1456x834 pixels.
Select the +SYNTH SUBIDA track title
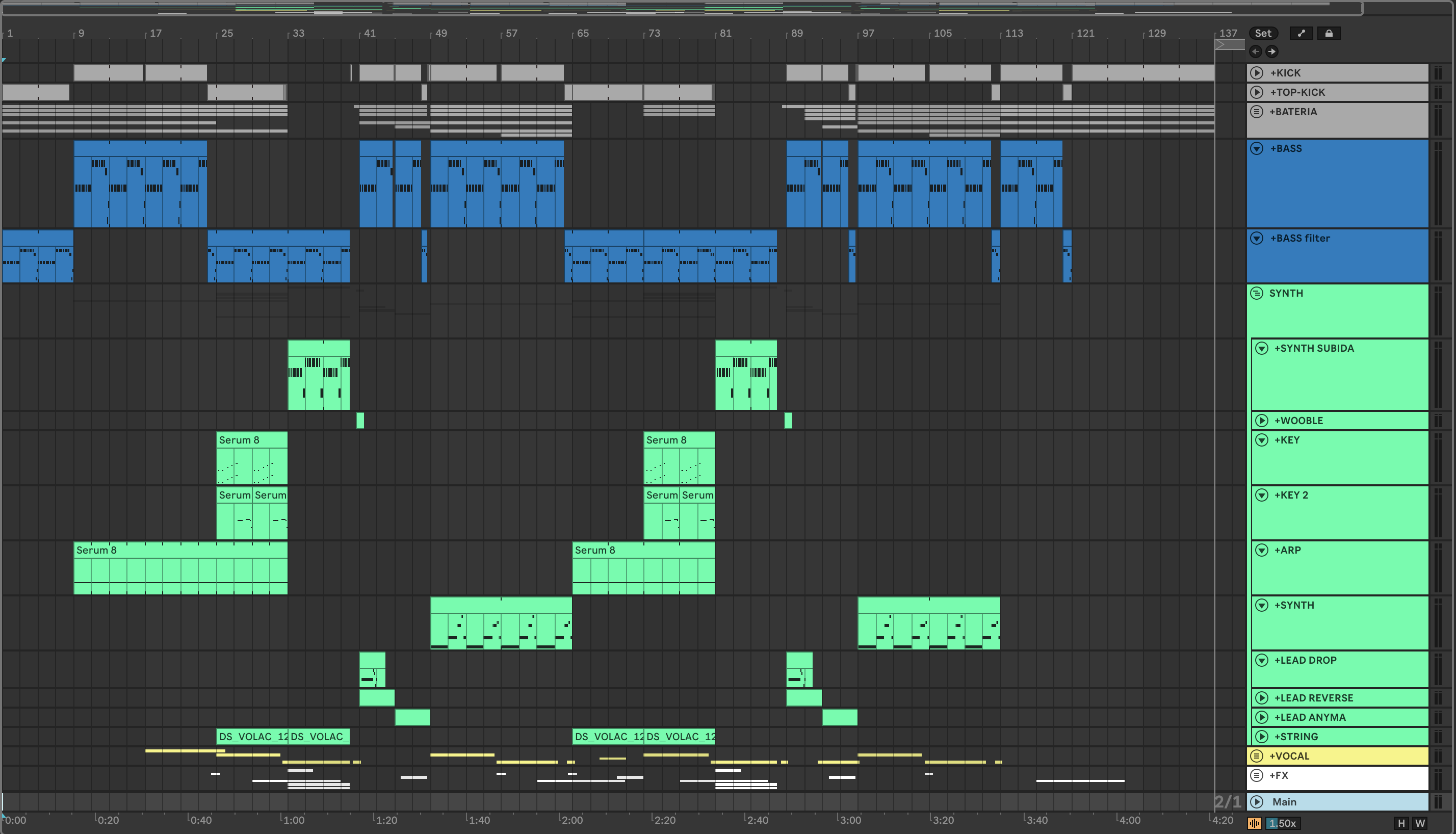[x=1314, y=348]
